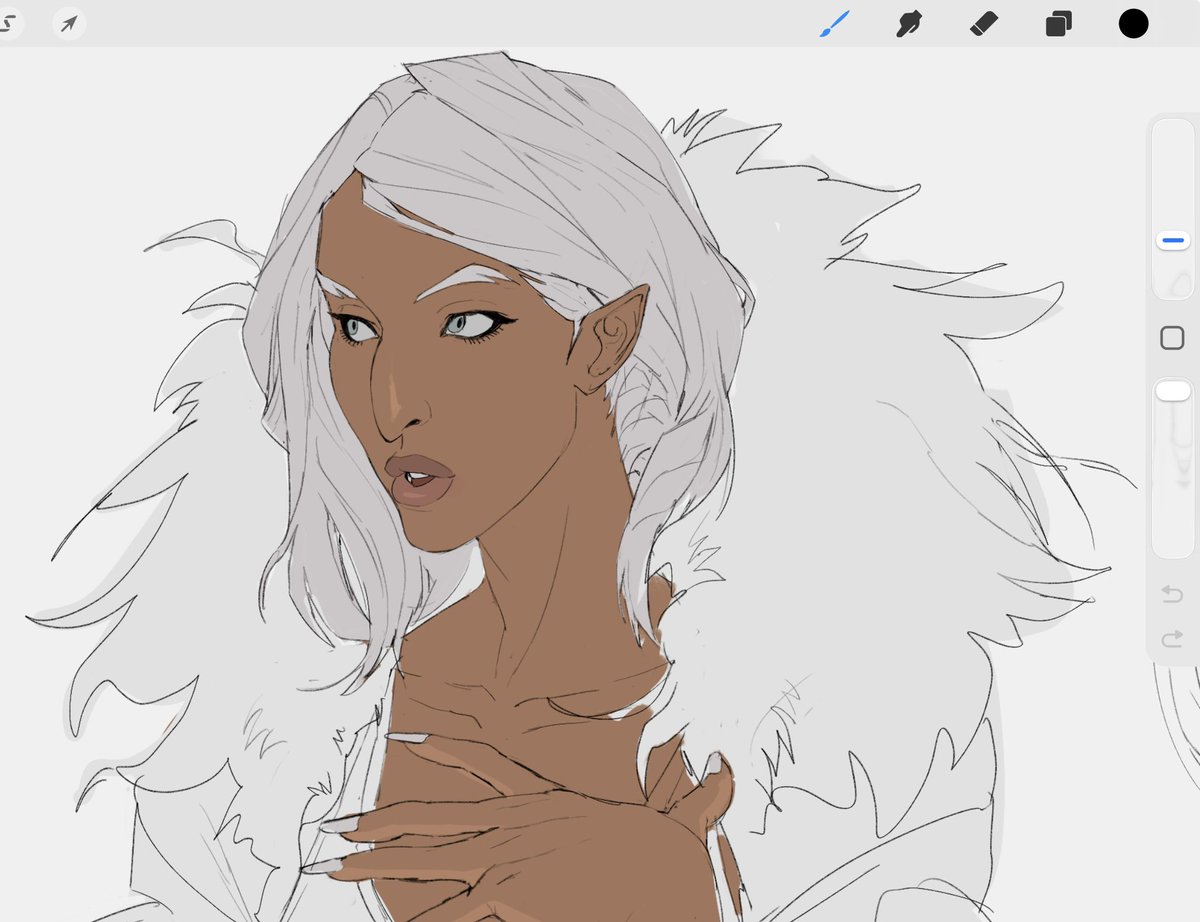Screen dimensions: 1200x922
Task: Click the brush opacity slider handle
Action: (x=1173, y=391)
